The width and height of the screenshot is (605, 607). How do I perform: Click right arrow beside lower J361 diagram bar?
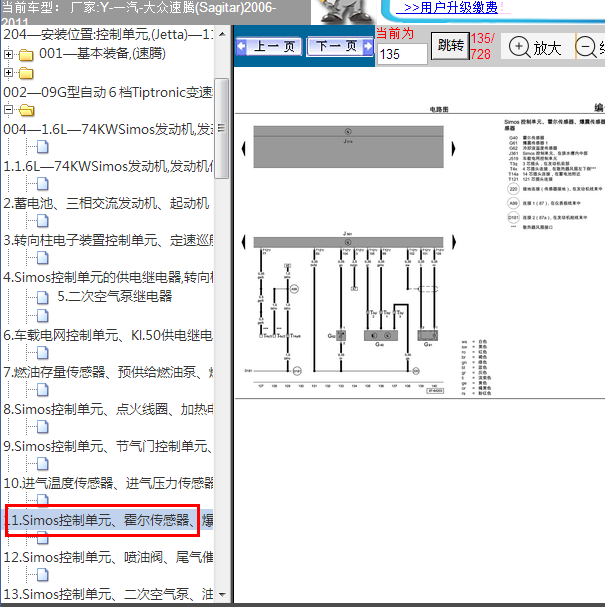(454, 242)
